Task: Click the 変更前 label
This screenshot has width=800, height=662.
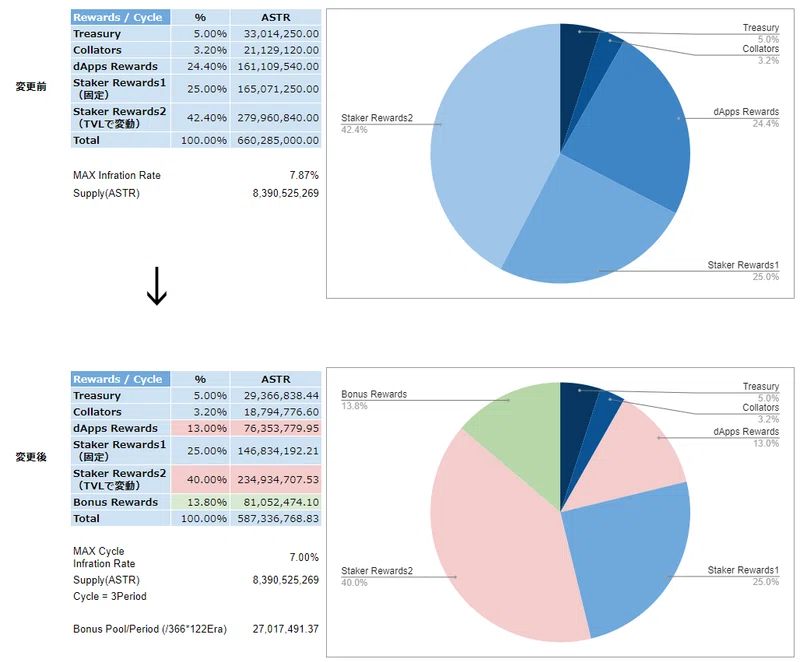Action: coord(31,87)
